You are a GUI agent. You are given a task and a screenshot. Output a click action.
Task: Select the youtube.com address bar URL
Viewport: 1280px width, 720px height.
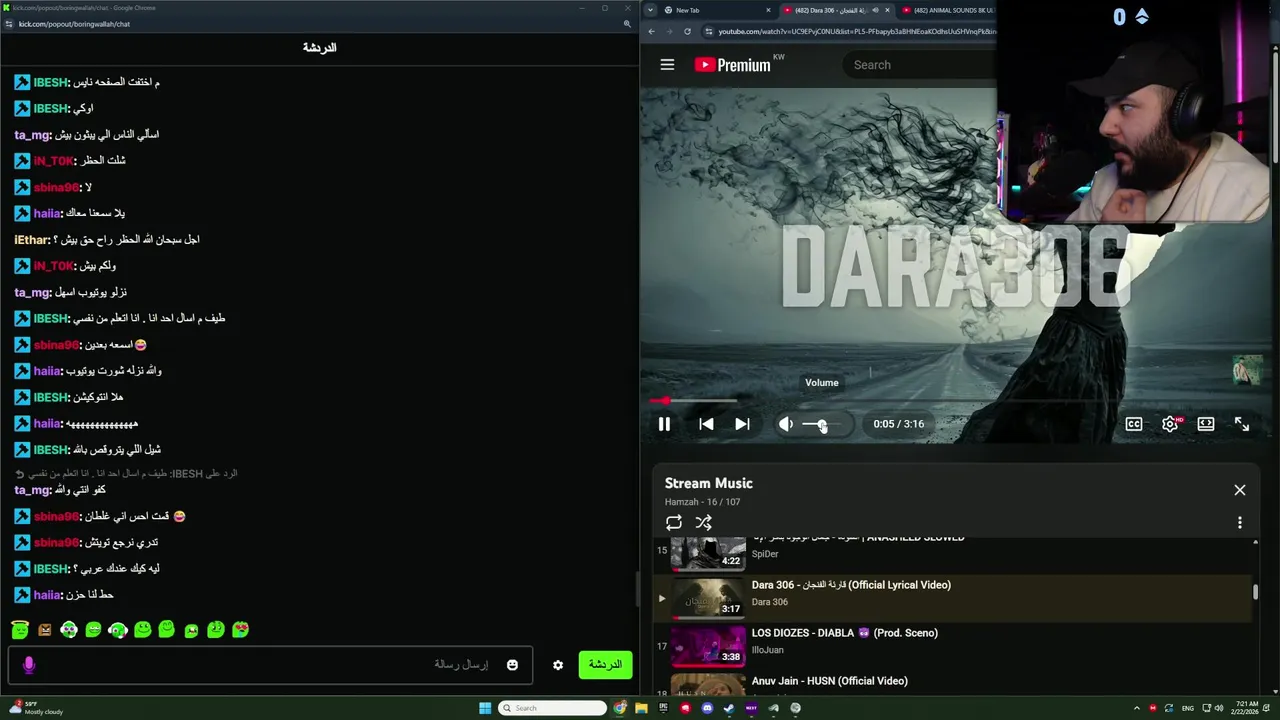[856, 31]
